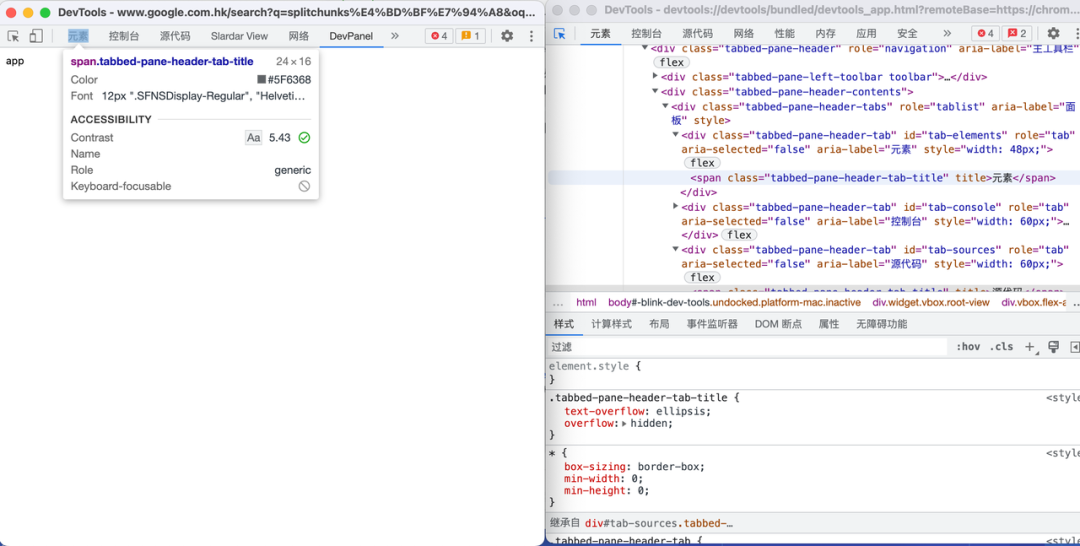Collapse tabbed-pane-header-tabs div node

tap(665, 105)
